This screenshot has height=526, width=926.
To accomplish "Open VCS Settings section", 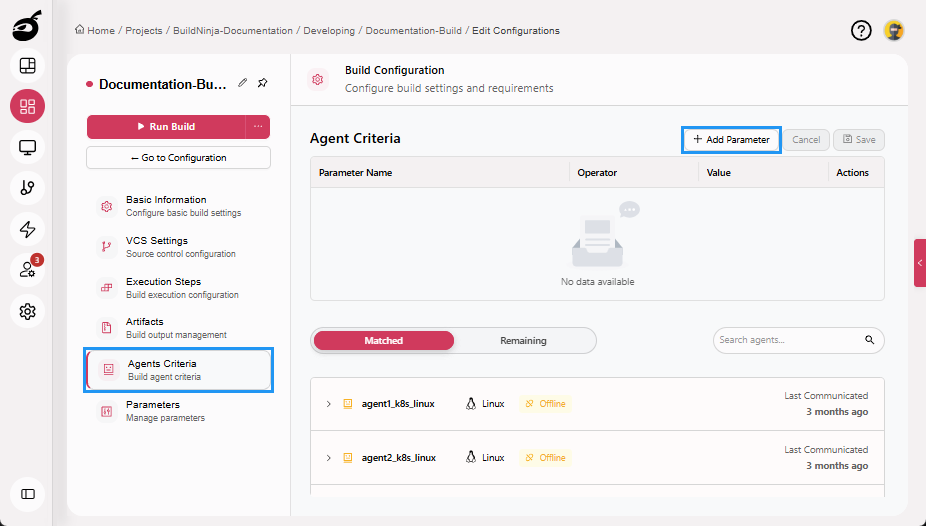I will 178,247.
